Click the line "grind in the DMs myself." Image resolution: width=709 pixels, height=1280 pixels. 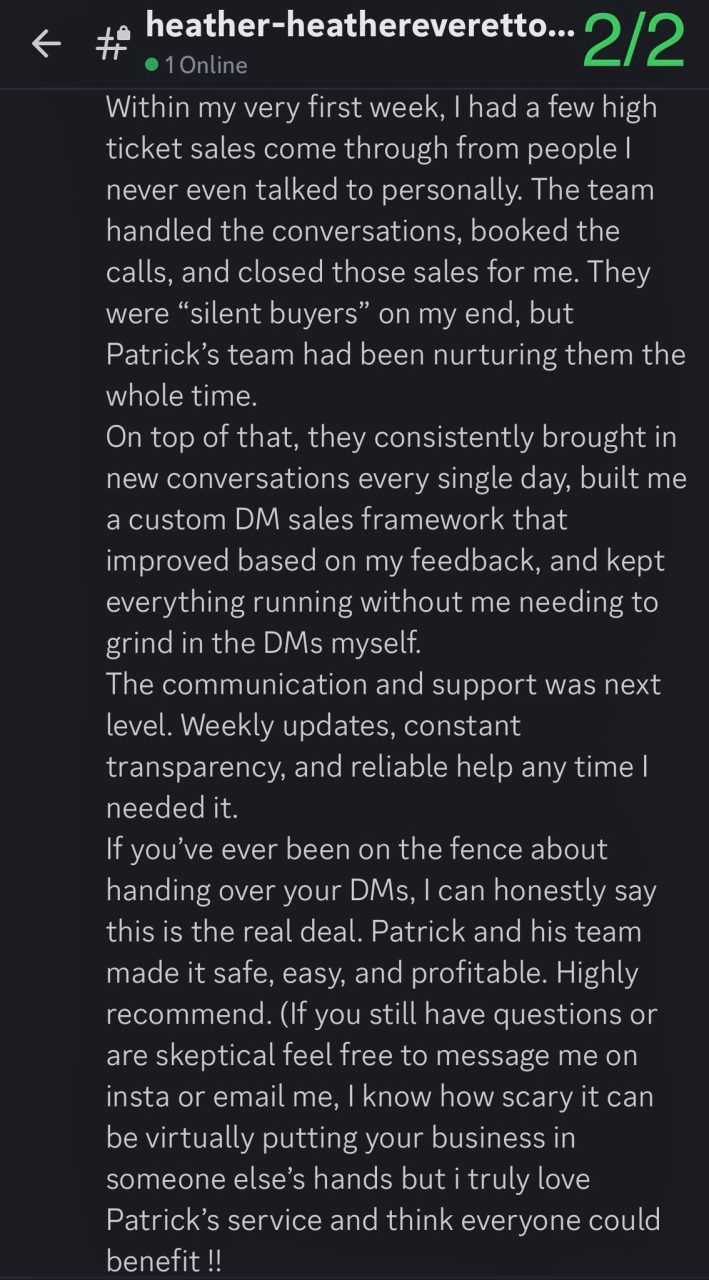click(x=263, y=643)
